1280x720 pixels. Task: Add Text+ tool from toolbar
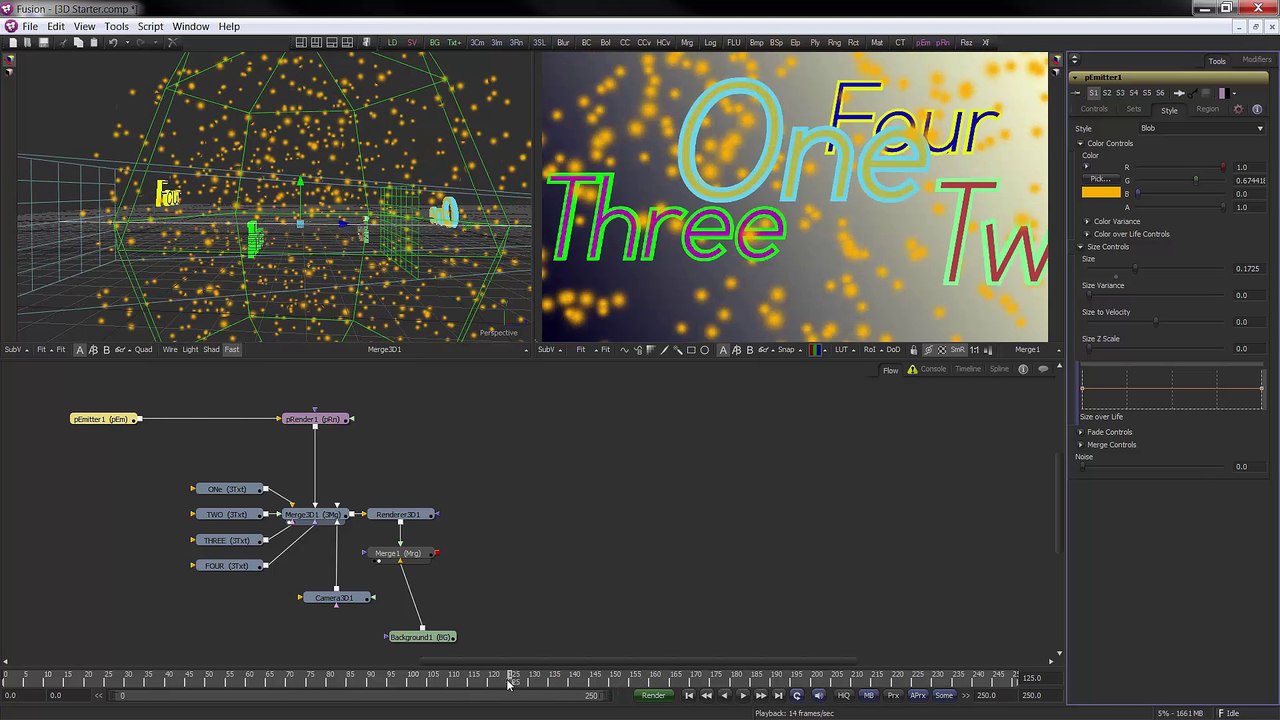[454, 42]
